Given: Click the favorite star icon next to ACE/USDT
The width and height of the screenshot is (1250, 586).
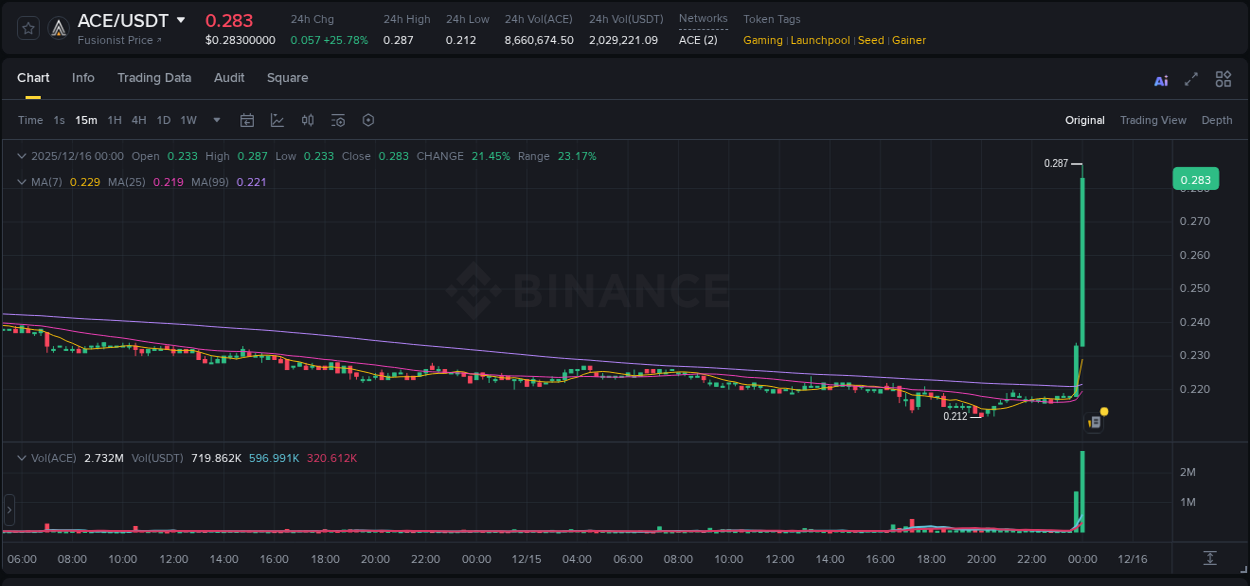Looking at the screenshot, I should (27, 27).
